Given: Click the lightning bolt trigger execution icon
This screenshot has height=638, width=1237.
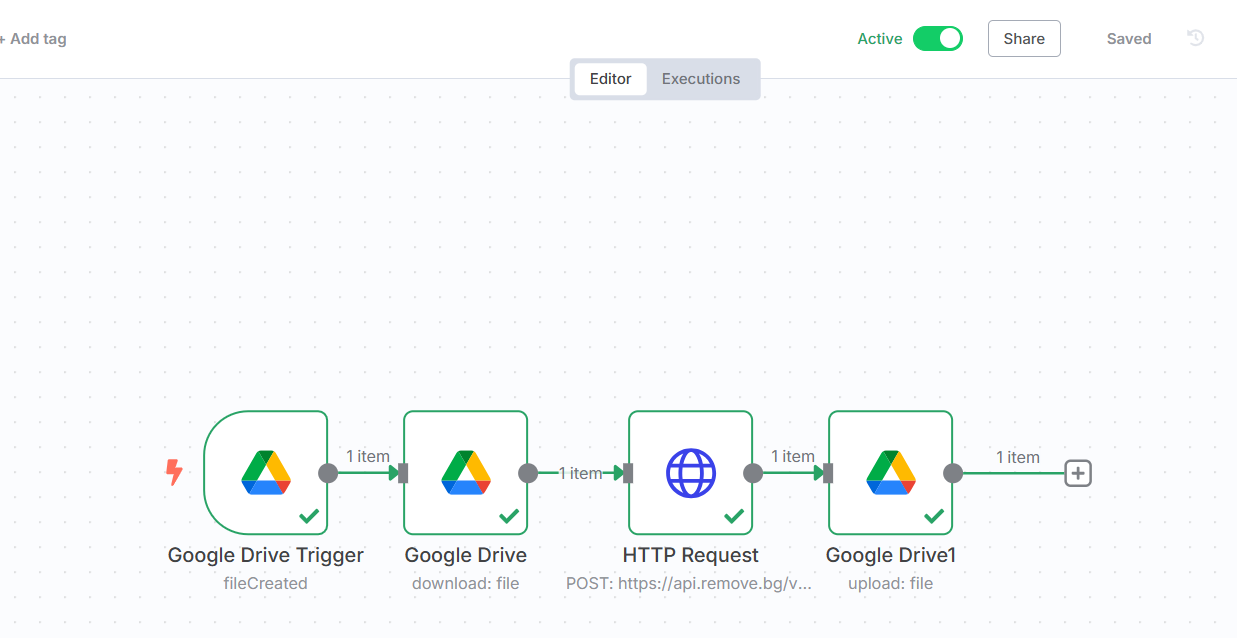Looking at the screenshot, I should (175, 472).
